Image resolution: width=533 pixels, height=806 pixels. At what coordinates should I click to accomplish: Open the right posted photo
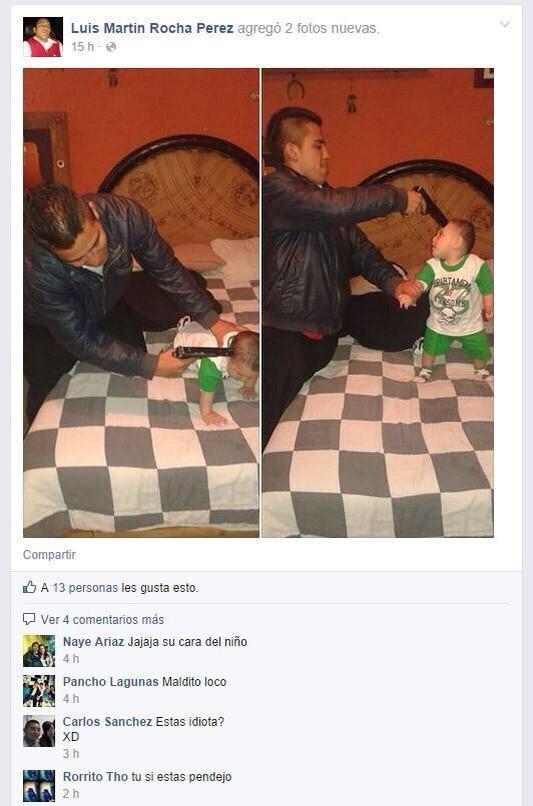click(378, 303)
